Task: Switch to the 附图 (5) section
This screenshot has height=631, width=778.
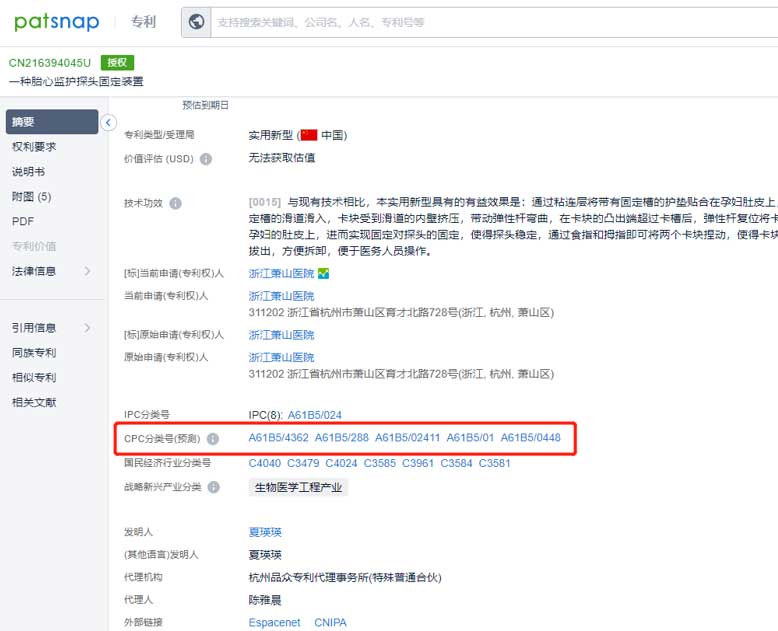Action: pos(32,197)
